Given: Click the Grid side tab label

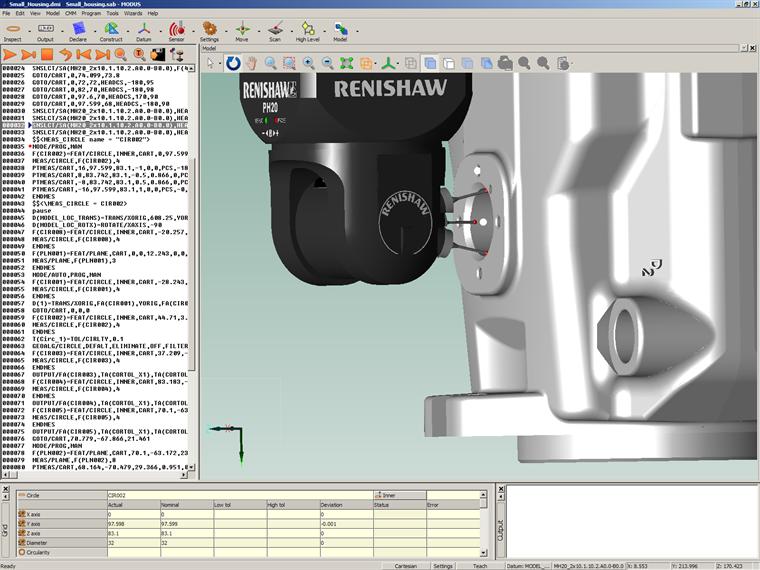Looking at the screenshot, I should click(x=5, y=529).
